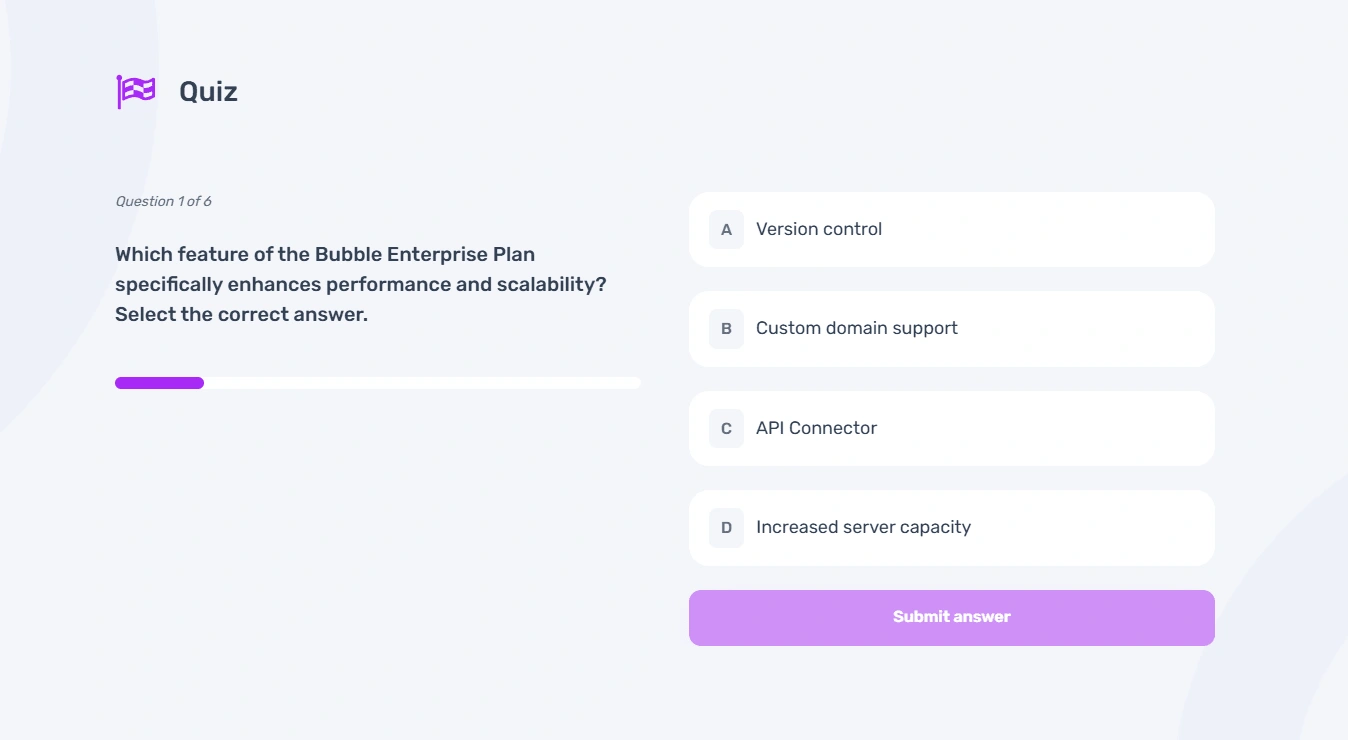Click the Bubble Enterprise Plan question text

tap(361, 269)
